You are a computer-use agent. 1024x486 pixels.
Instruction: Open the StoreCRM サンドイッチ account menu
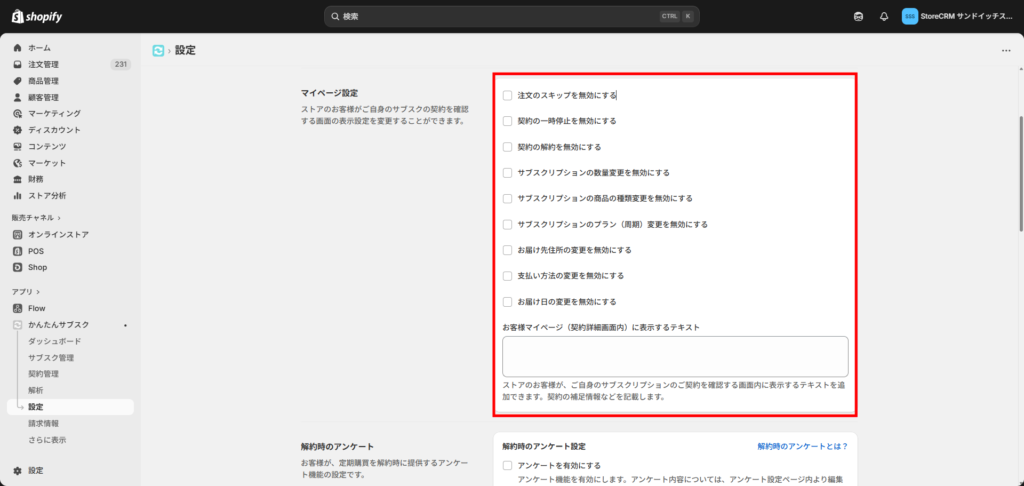[x=957, y=16]
